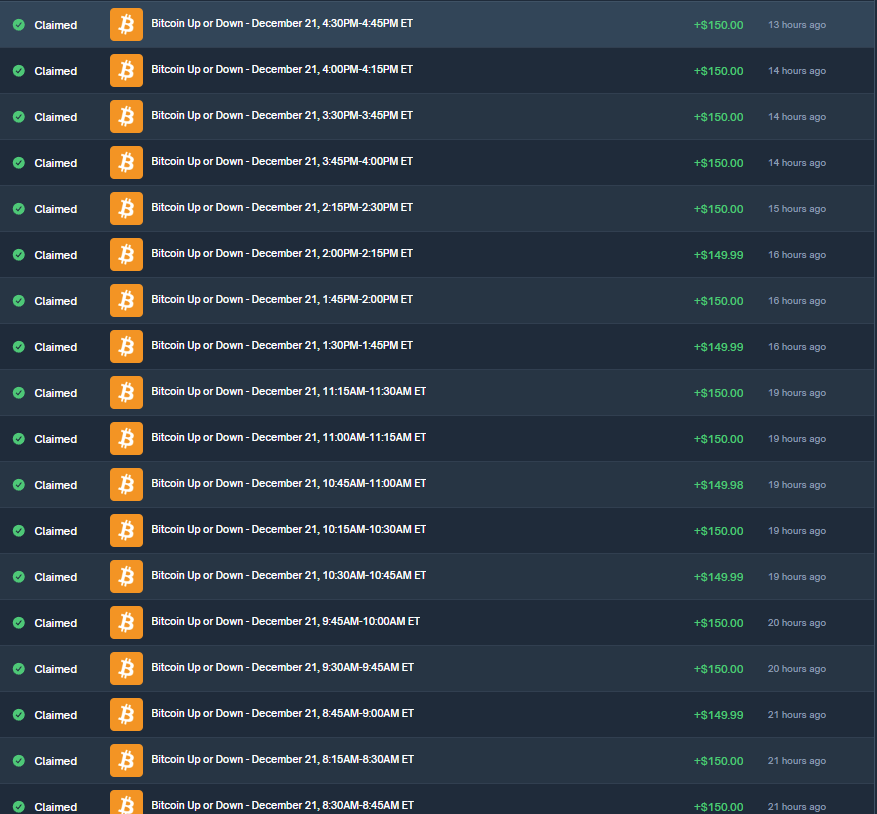Click Bitcoin icon for 4:30PM-4:45PM market

point(126,25)
